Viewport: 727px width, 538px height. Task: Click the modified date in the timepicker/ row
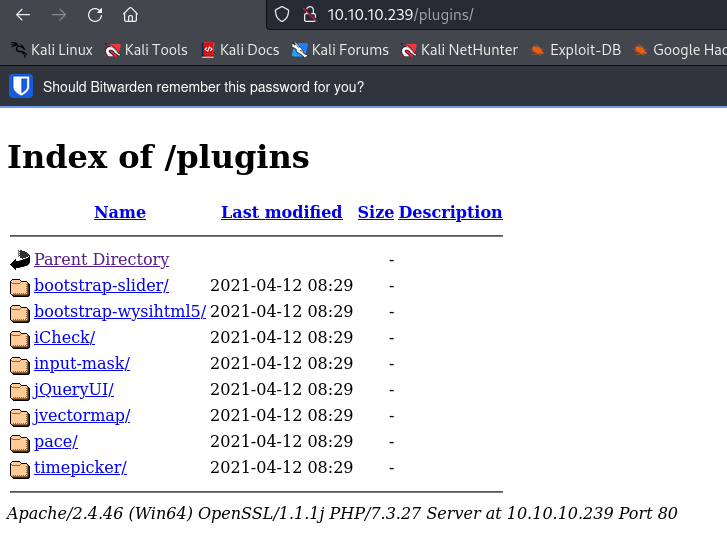(x=281, y=467)
